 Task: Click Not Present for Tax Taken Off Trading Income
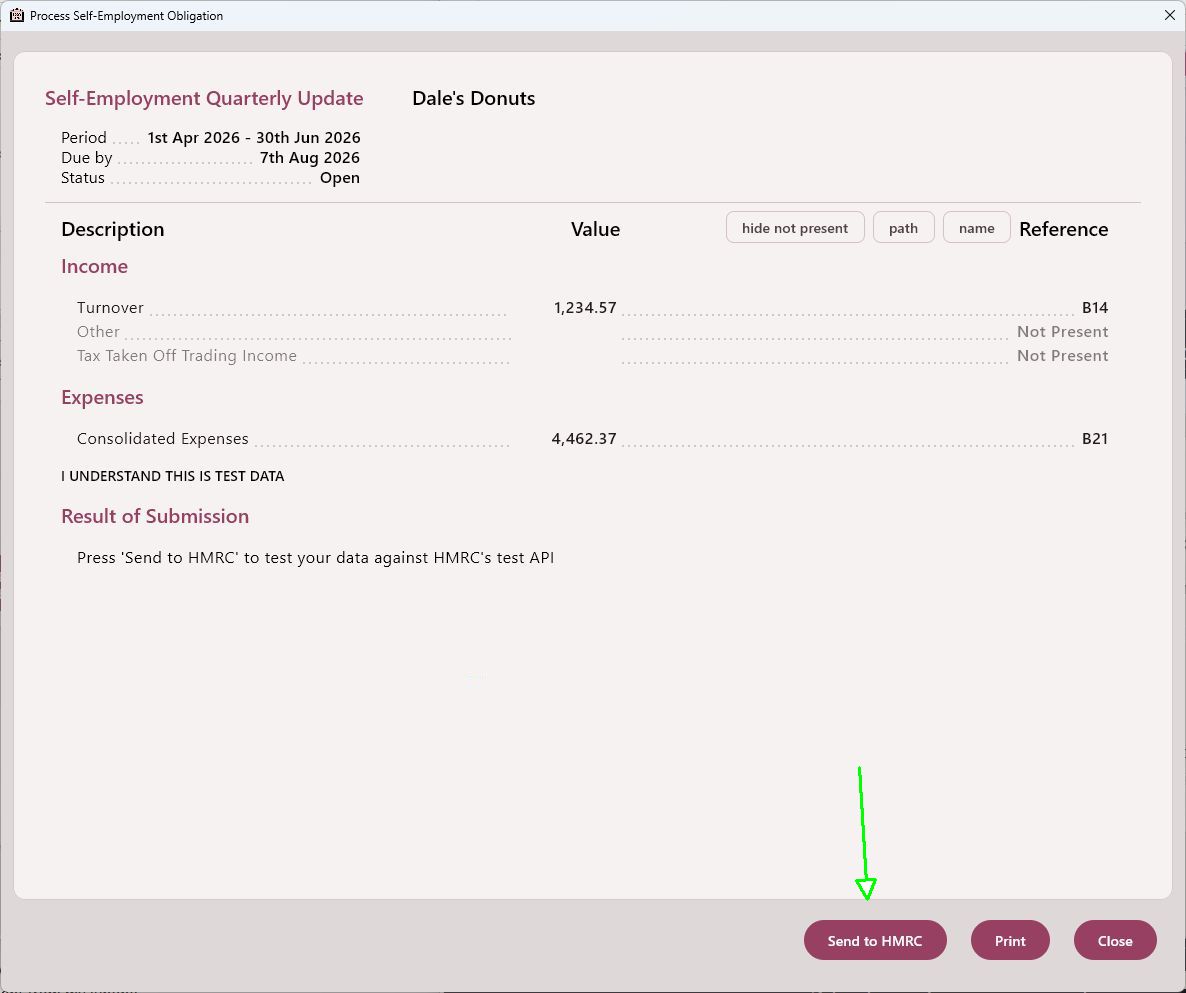tap(1062, 356)
